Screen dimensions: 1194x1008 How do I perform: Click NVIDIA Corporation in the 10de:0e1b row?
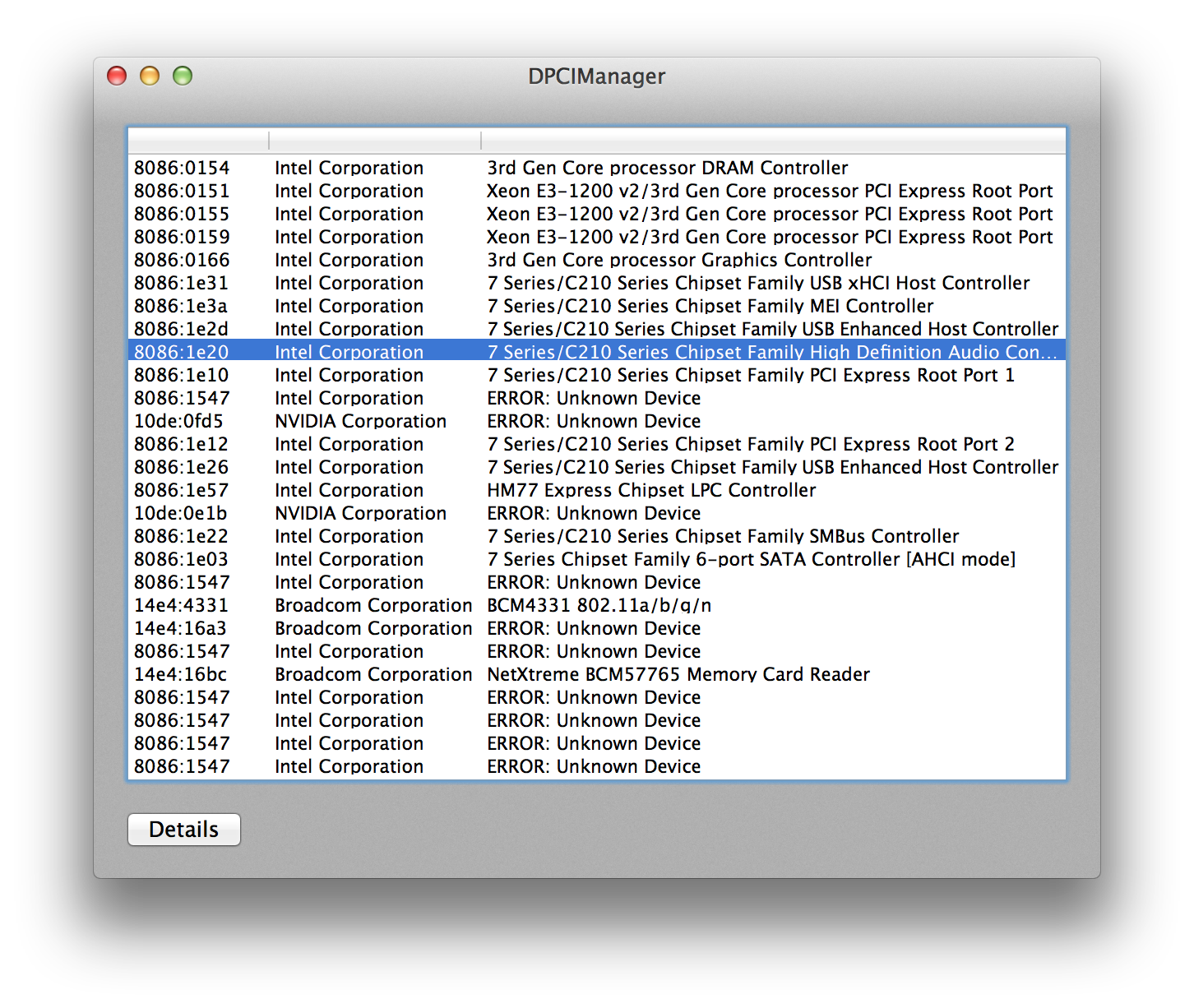360,513
